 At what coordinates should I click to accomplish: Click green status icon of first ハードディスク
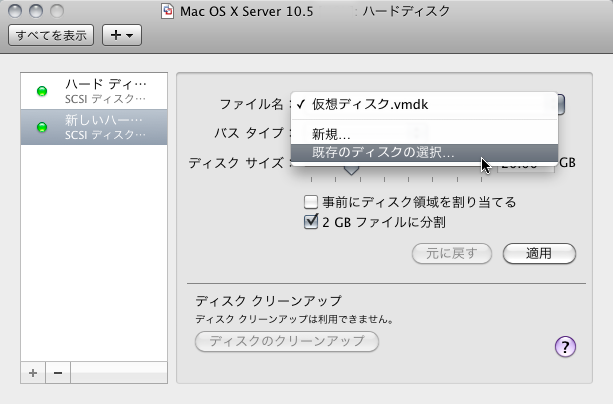click(x=42, y=91)
